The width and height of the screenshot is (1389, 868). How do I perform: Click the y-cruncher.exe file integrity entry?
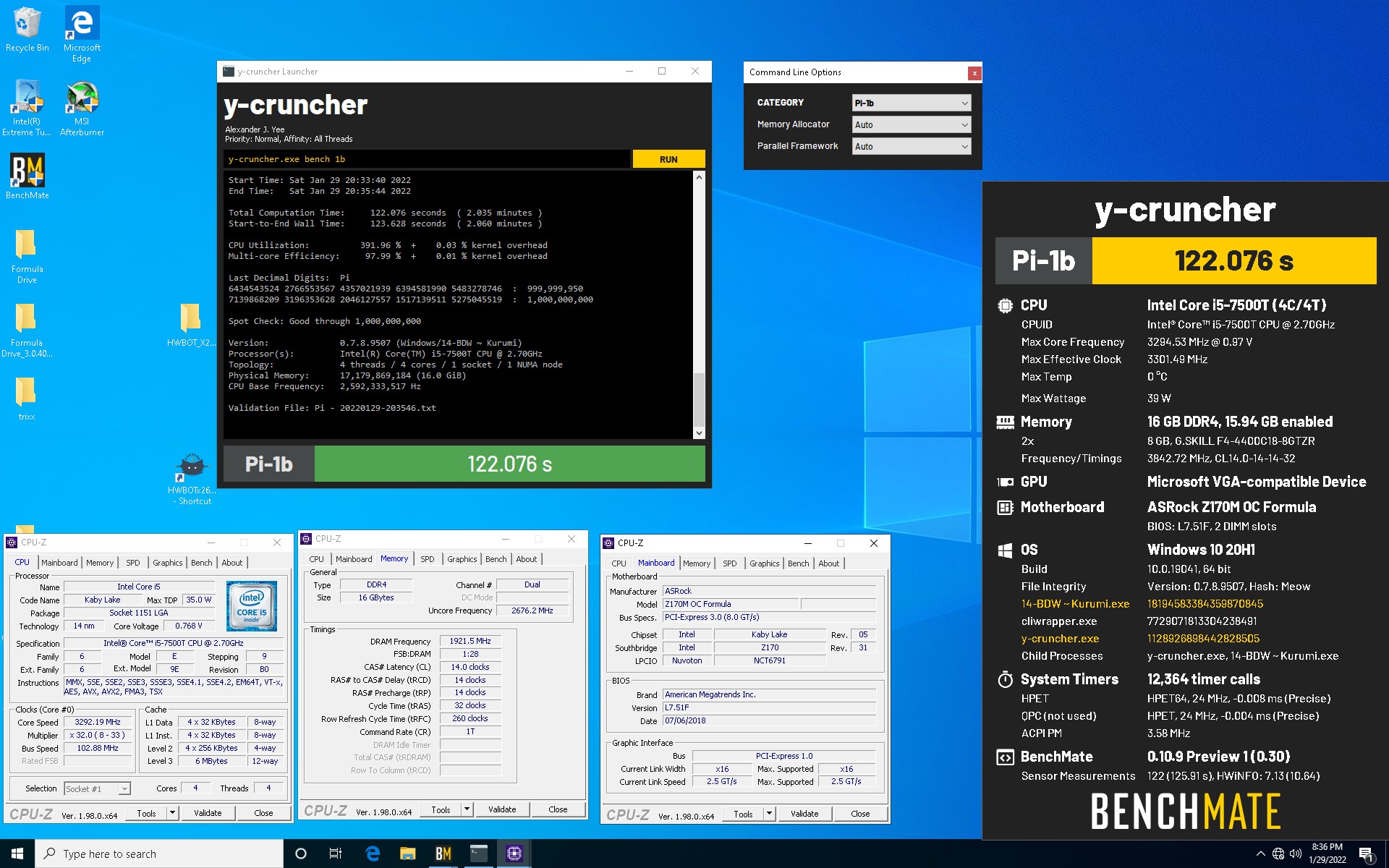1060,639
